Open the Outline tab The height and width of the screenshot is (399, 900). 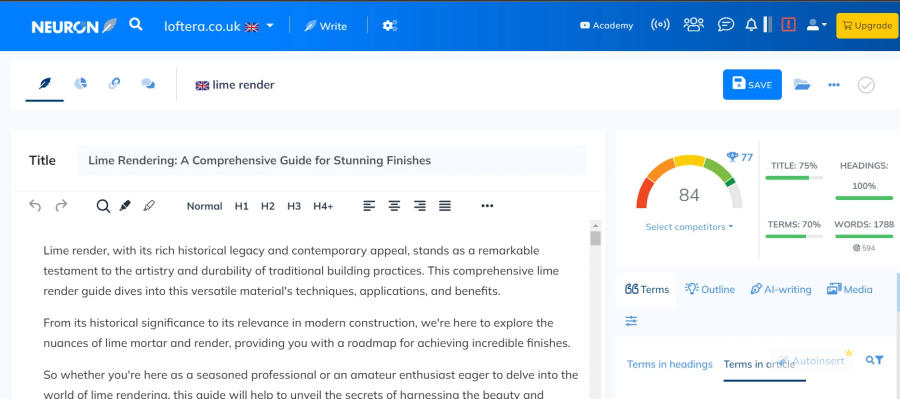coord(710,289)
